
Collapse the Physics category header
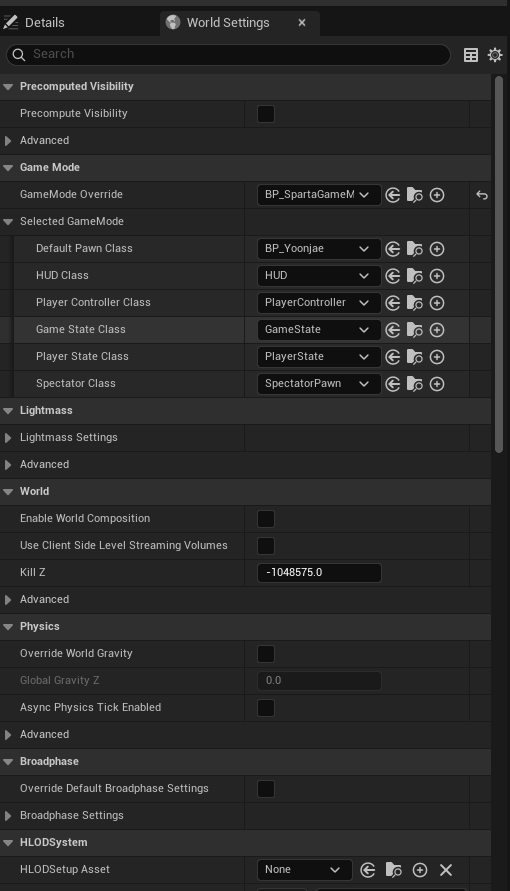[x=8, y=627]
